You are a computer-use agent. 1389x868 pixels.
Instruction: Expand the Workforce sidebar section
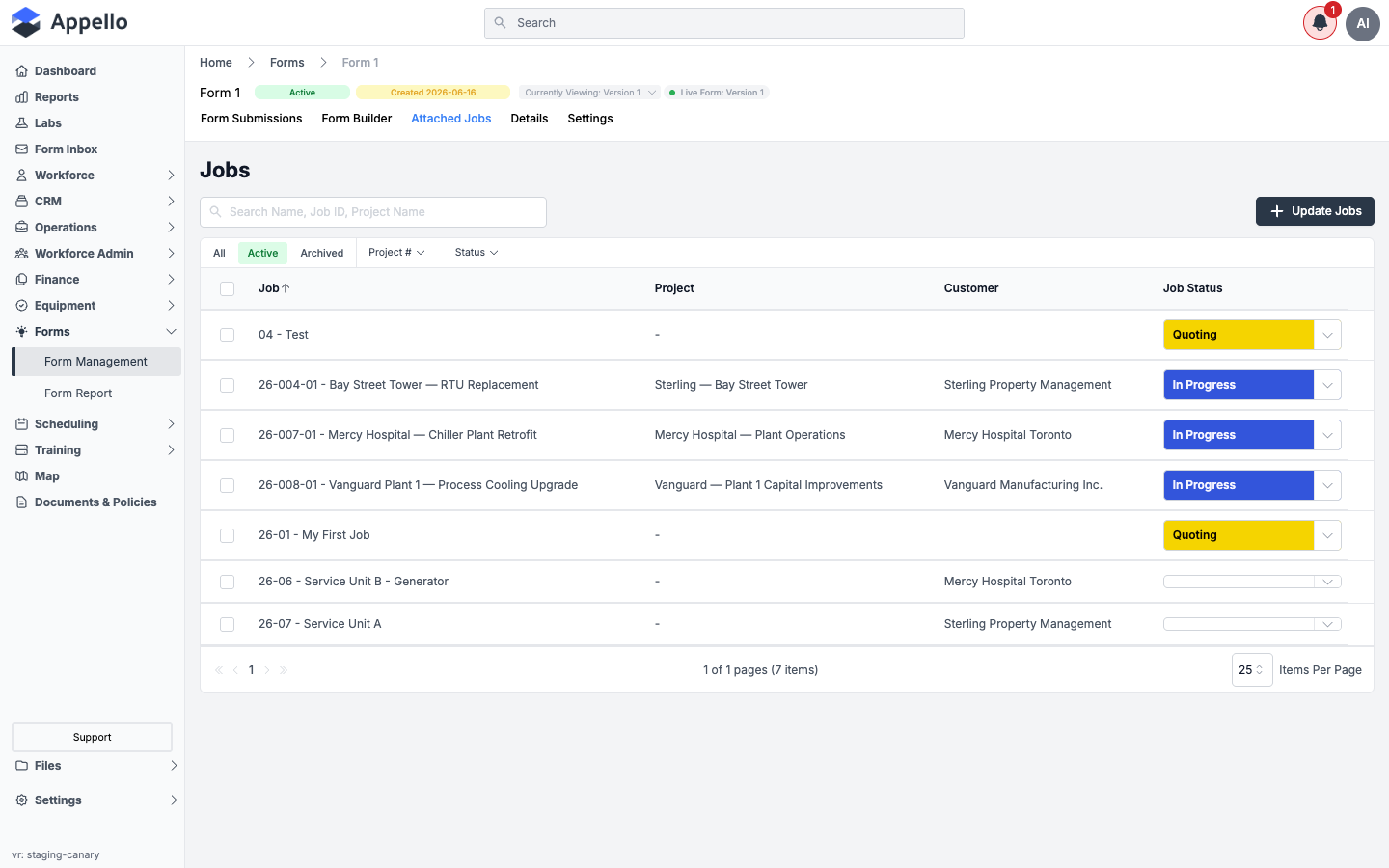click(171, 176)
